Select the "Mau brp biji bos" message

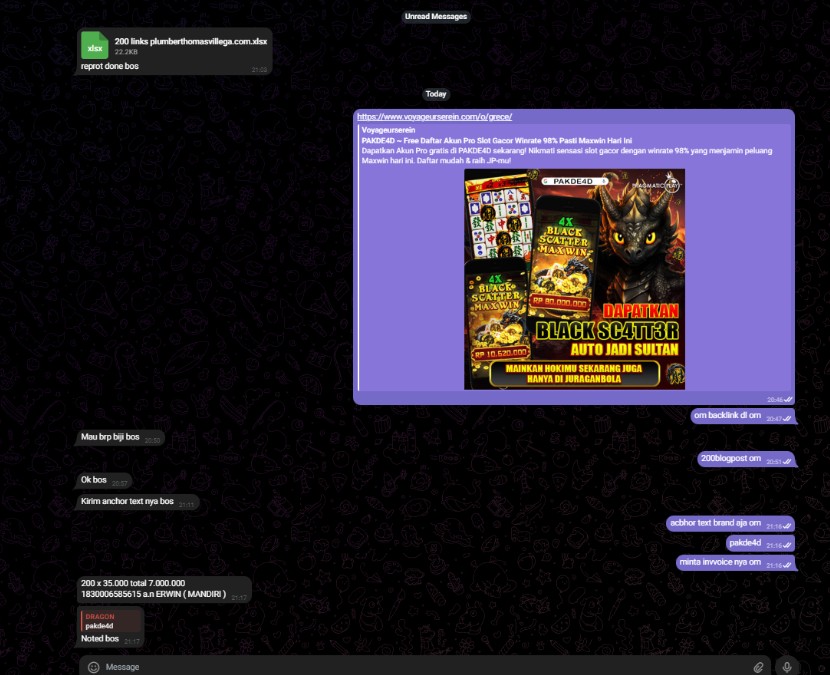click(x=110, y=437)
